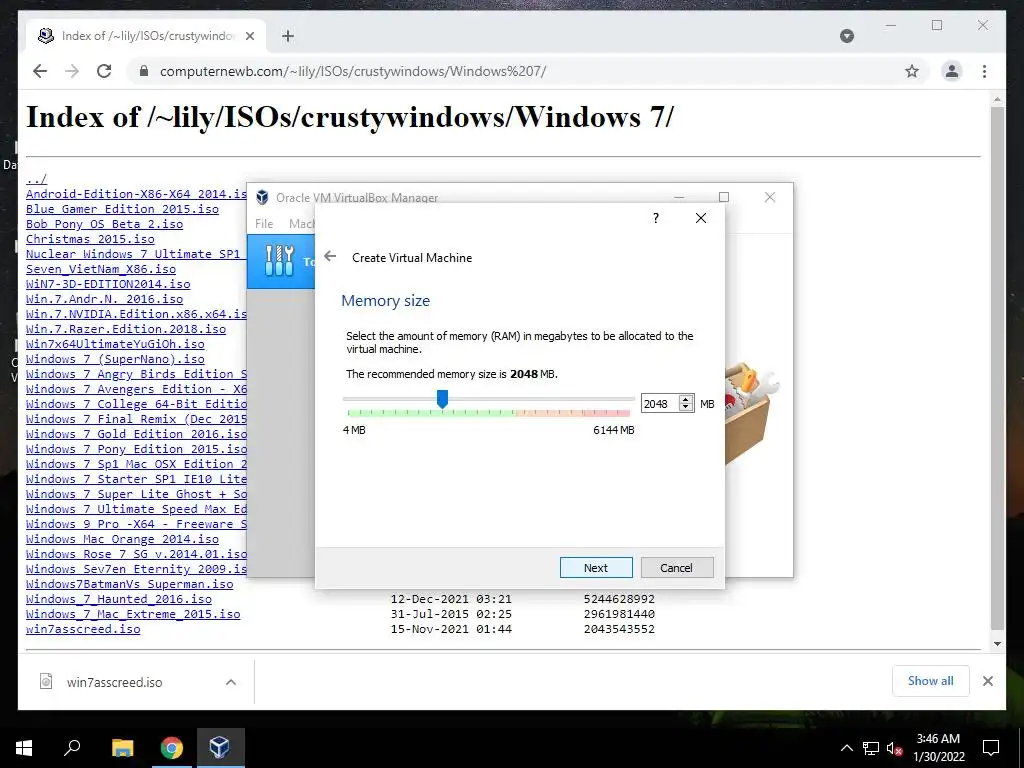Select the Index of browser tab

point(146,36)
